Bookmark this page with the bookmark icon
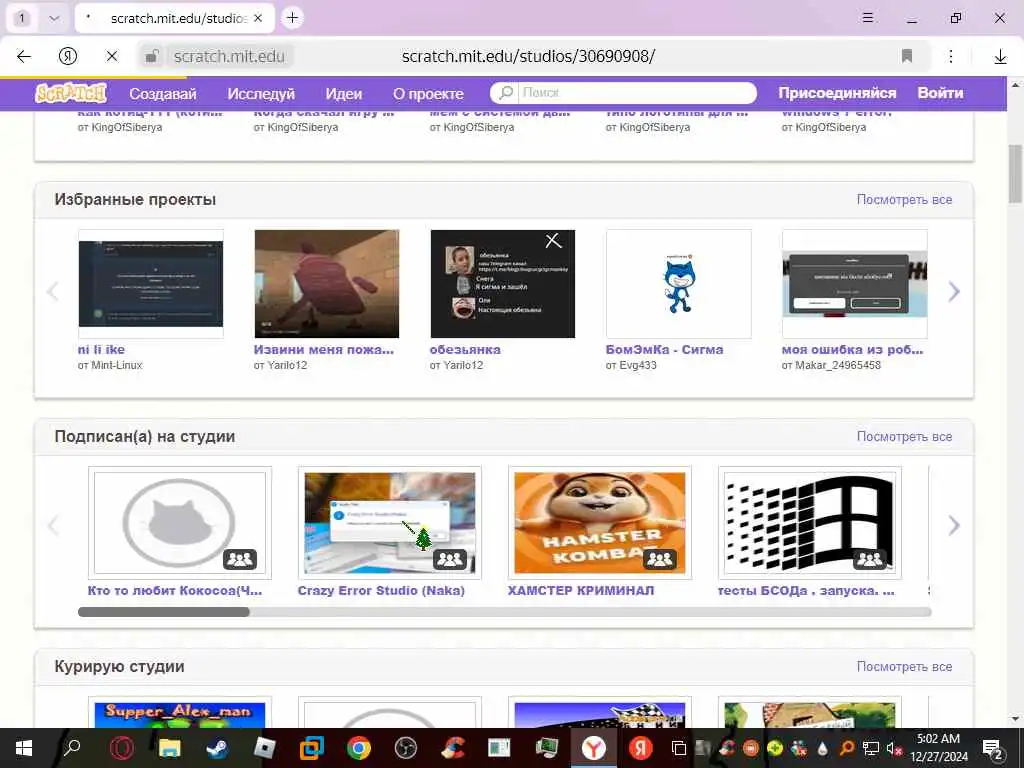This screenshot has height=768, width=1024. pyautogui.click(x=906, y=56)
